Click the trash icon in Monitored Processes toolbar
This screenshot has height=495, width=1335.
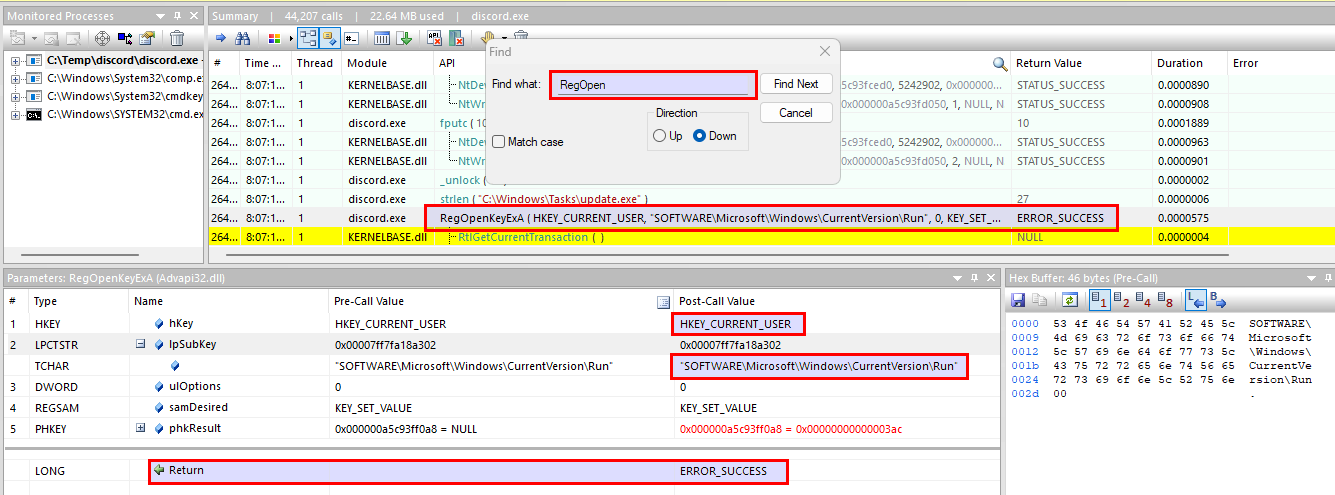click(177, 38)
